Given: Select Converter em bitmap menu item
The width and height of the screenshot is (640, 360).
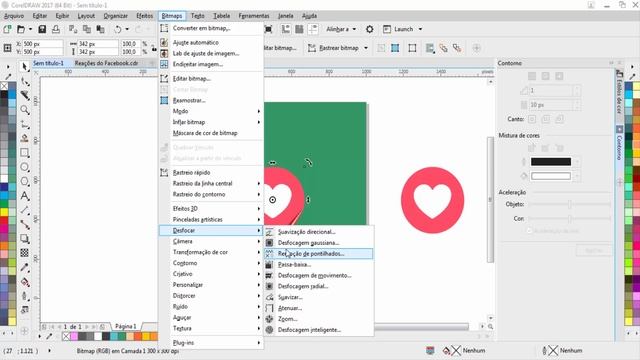Looking at the screenshot, I should click(210, 28).
